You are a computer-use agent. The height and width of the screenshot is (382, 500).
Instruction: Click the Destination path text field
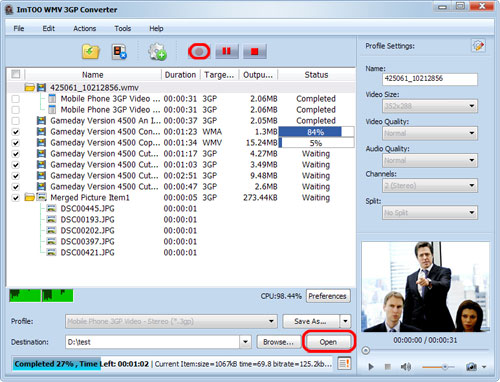pos(153,342)
